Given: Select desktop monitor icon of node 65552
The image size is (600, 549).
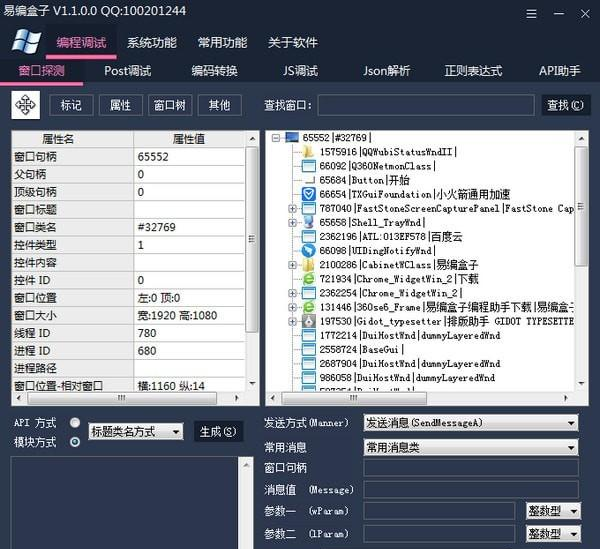Looking at the screenshot, I should click(x=292, y=137).
